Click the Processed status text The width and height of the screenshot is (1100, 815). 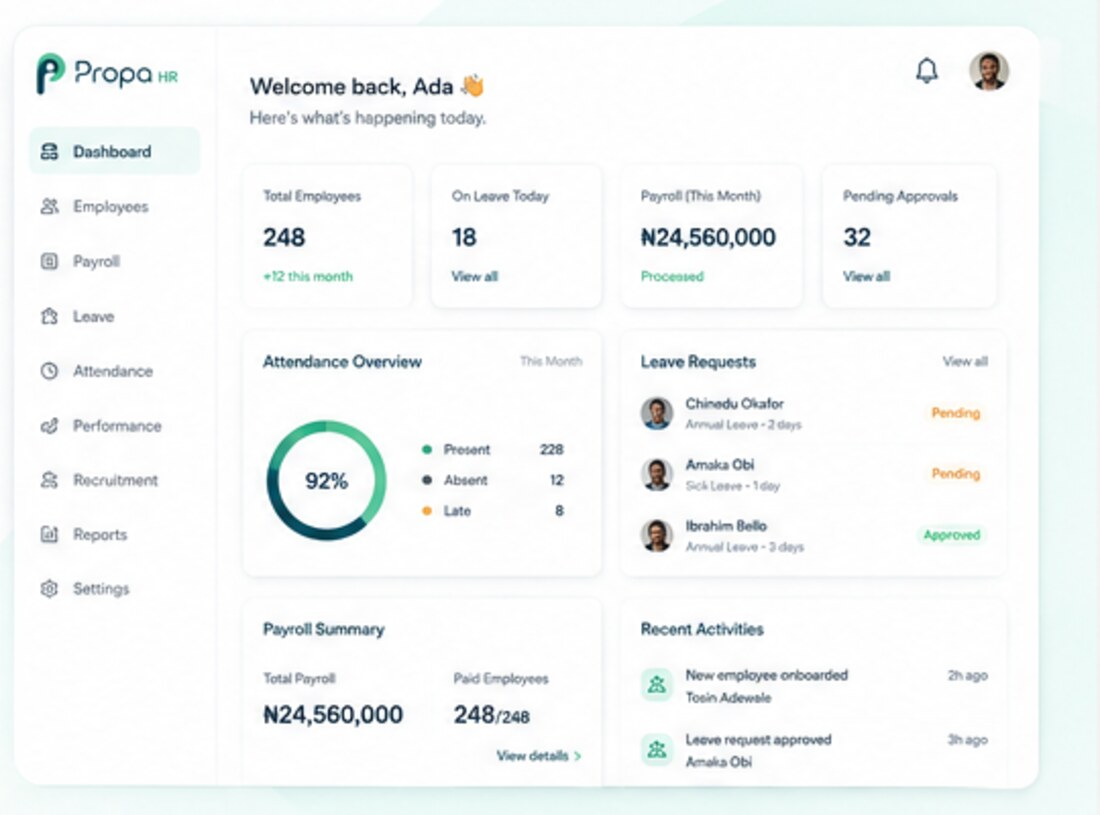click(672, 276)
